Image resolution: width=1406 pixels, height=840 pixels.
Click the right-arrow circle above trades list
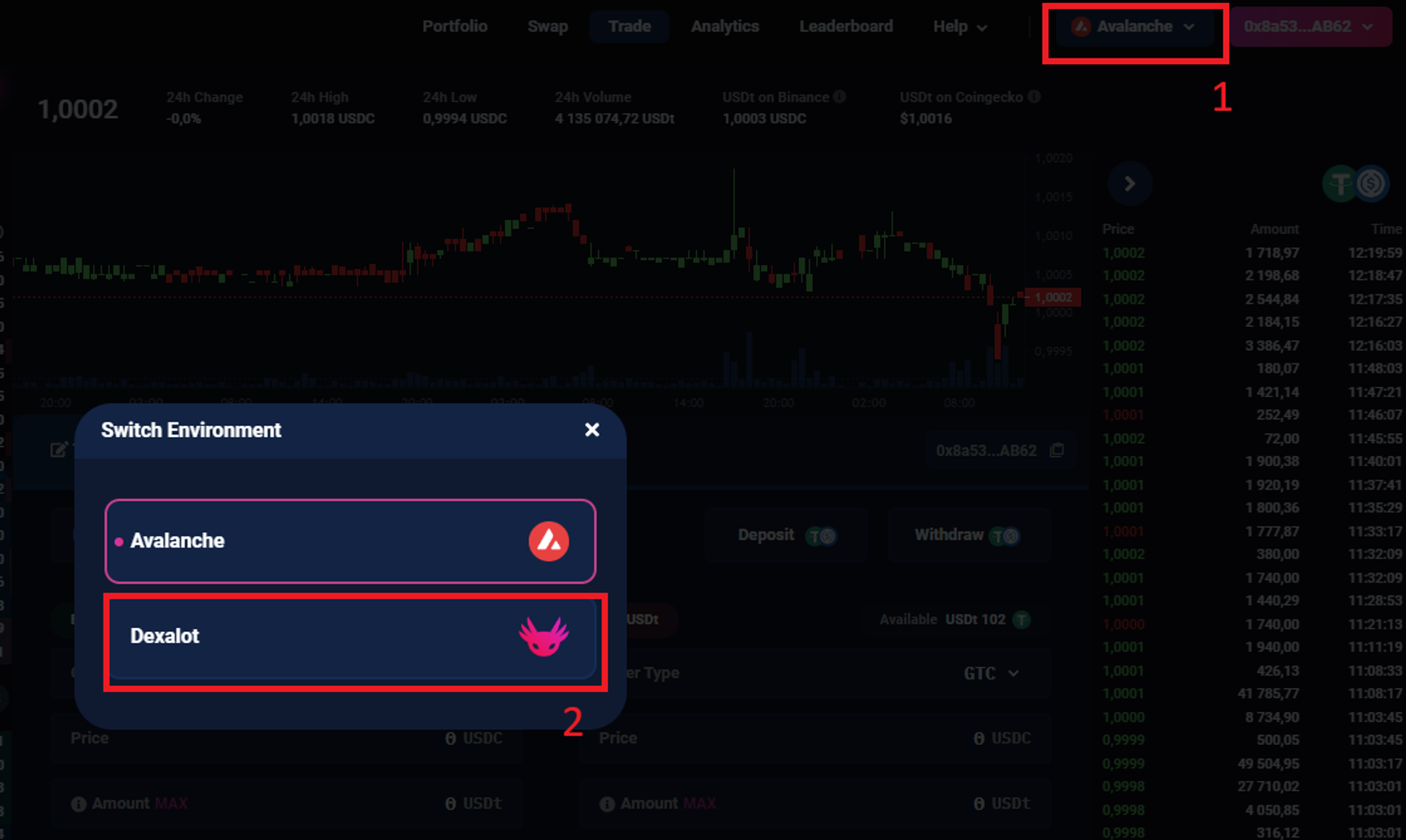pyautogui.click(x=1129, y=184)
